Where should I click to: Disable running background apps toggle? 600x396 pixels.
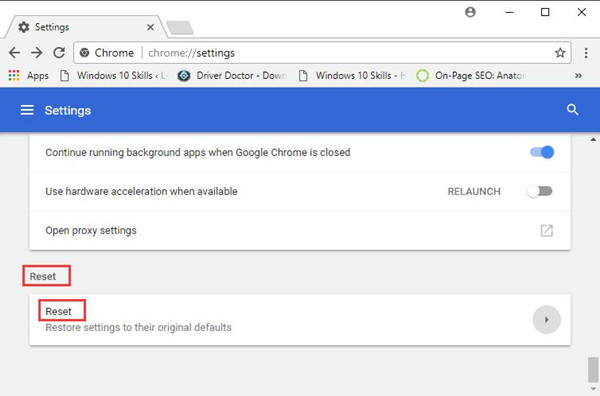[x=542, y=152]
